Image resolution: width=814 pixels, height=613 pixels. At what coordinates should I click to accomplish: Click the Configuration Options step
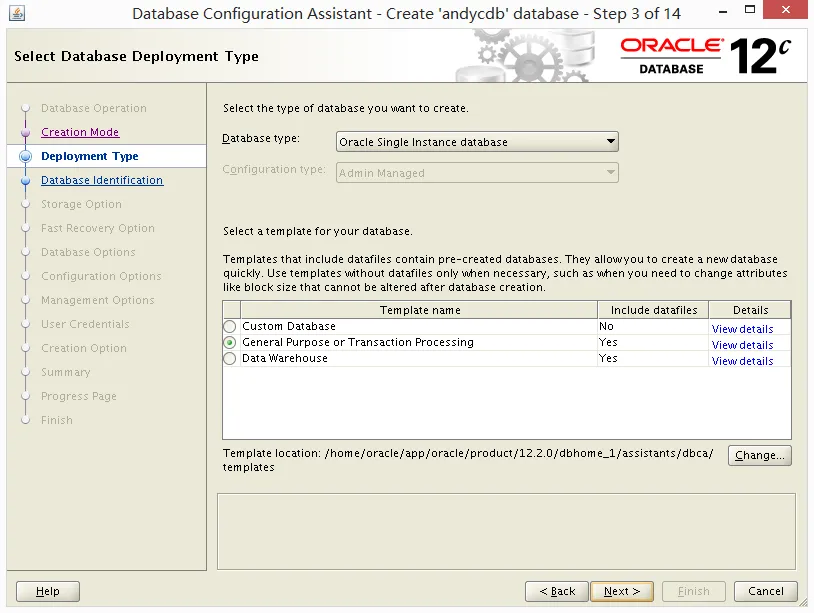click(101, 276)
